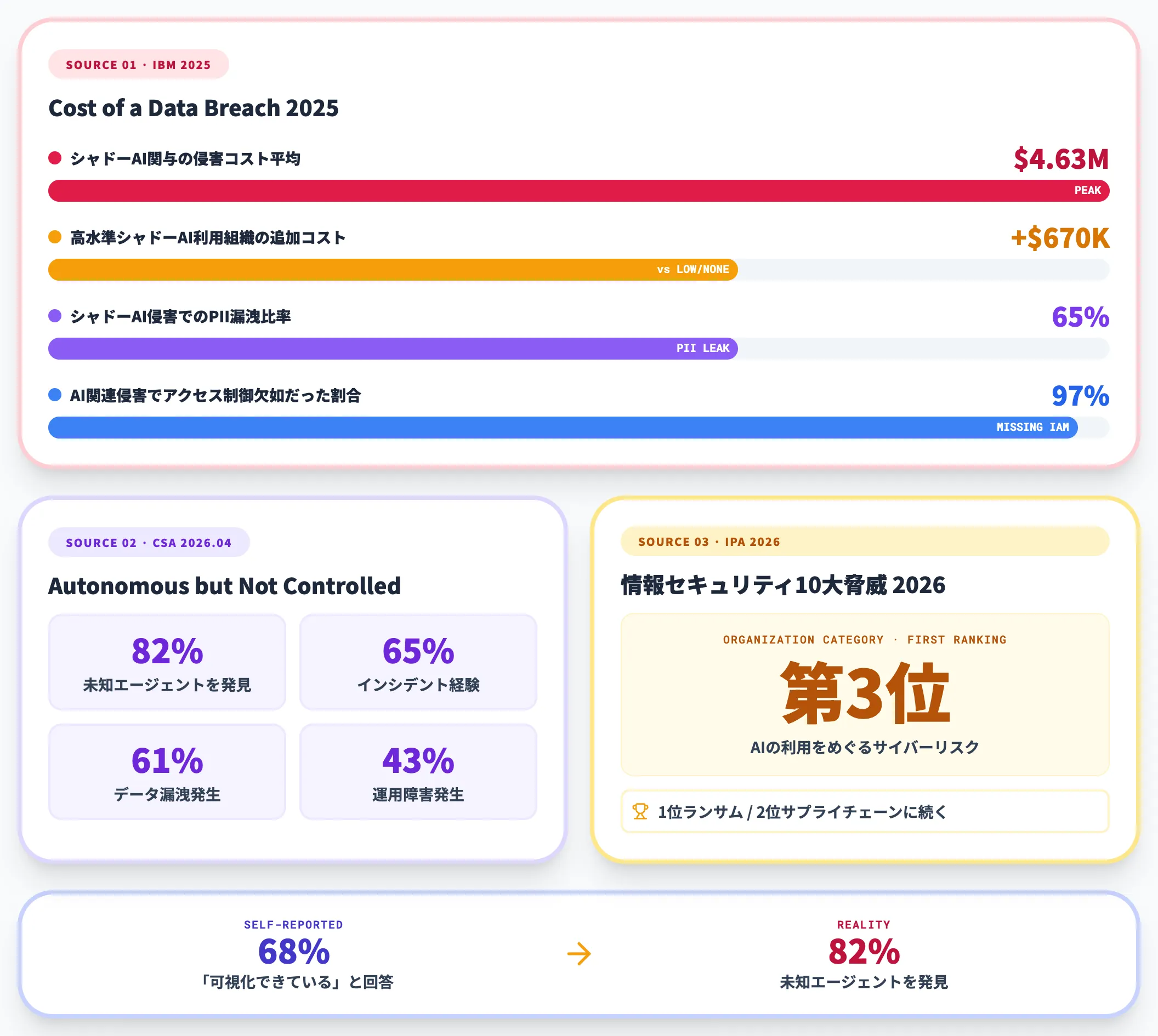Select the 65% インシデント経験 stat card
Image resolution: width=1158 pixels, height=1036 pixels.
pos(418,662)
